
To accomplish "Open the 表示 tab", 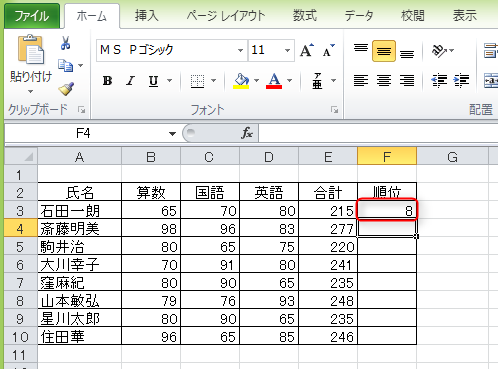I will tap(465, 16).
